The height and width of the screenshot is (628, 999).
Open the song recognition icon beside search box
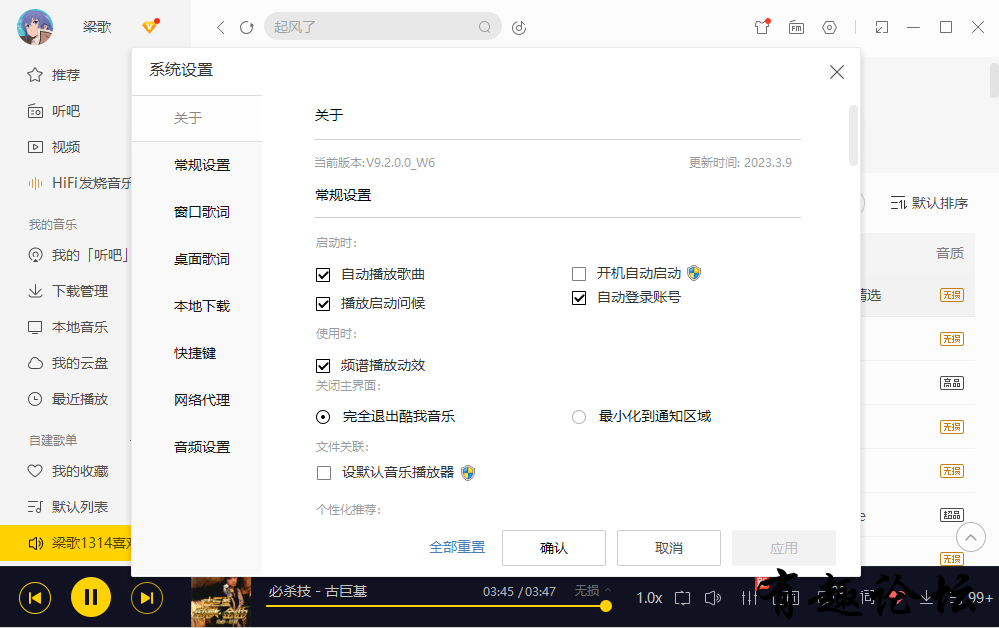click(519, 27)
